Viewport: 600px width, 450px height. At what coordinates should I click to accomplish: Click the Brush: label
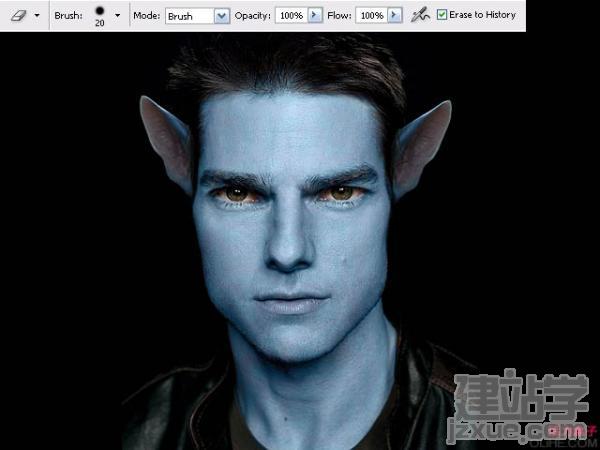point(68,16)
